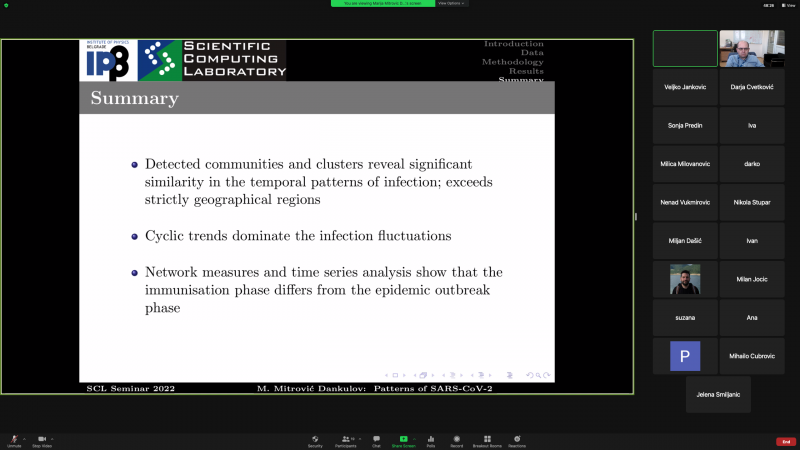Go to previous slide in beamer navigation
Image resolution: width=800 pixels, height=450 pixels.
pyautogui.click(x=386, y=376)
